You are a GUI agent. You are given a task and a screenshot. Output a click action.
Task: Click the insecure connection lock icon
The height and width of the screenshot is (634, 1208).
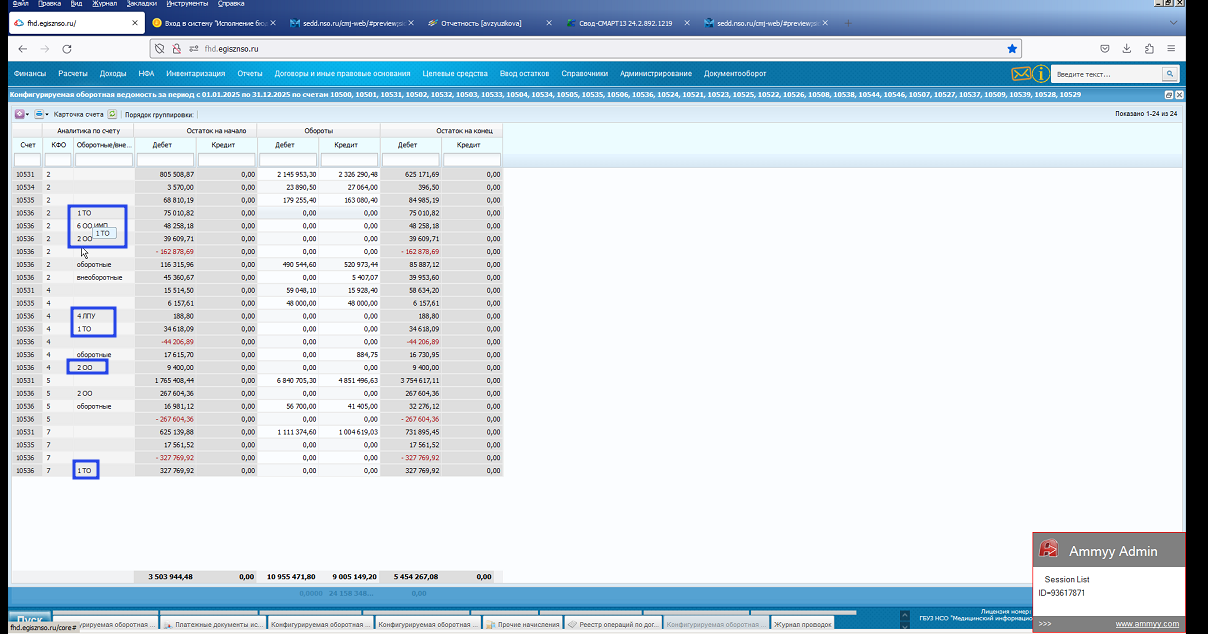[x=176, y=48]
